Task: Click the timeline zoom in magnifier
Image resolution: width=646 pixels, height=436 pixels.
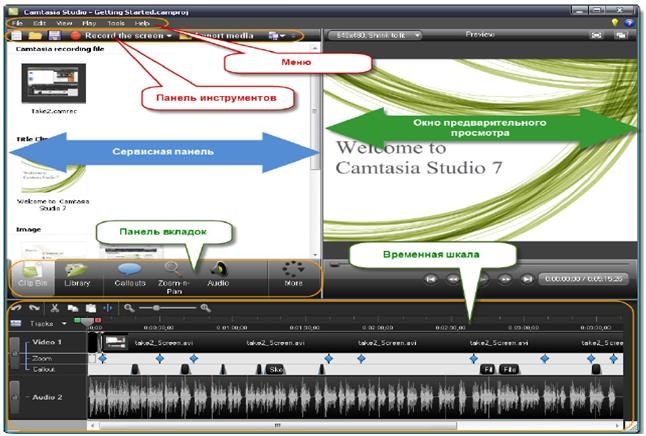Action: click(205, 308)
